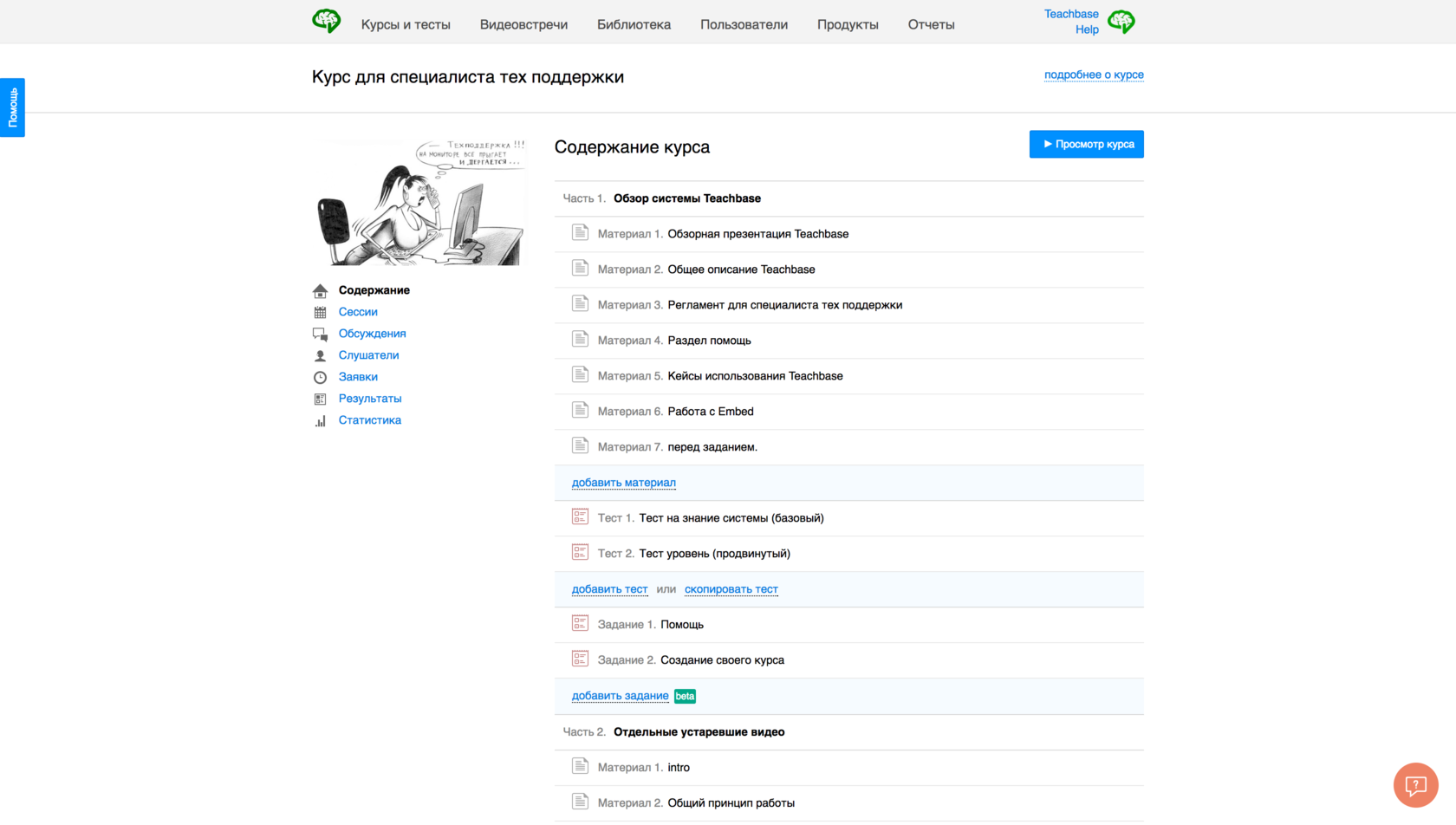Select Сессии in the sidebar
Viewport: 1456px width, 825px height.
[x=358, y=312]
